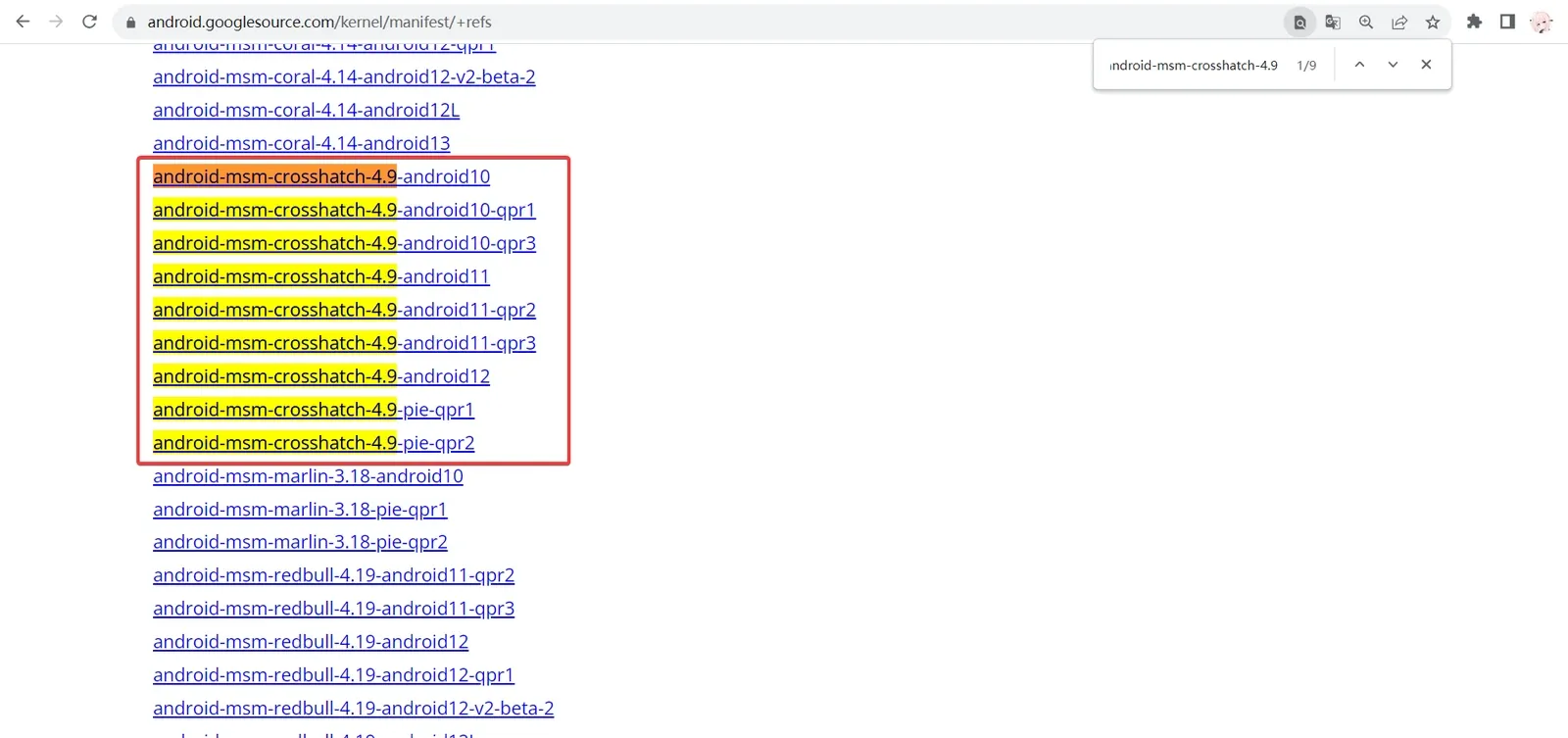Open android-msm-crosshatch-4.9-android10 link
1568x738 pixels.
point(321,176)
